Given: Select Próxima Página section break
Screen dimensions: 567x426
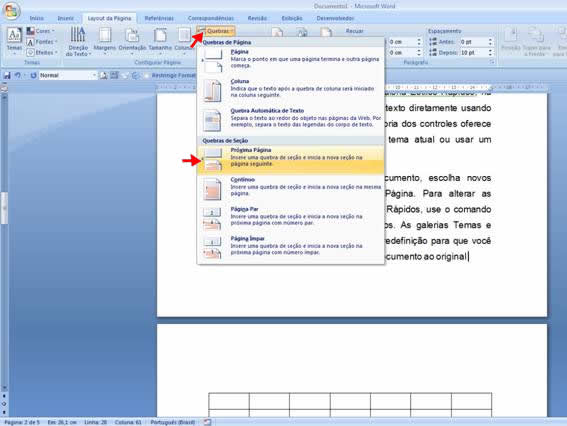Looking at the screenshot, I should 291,159.
